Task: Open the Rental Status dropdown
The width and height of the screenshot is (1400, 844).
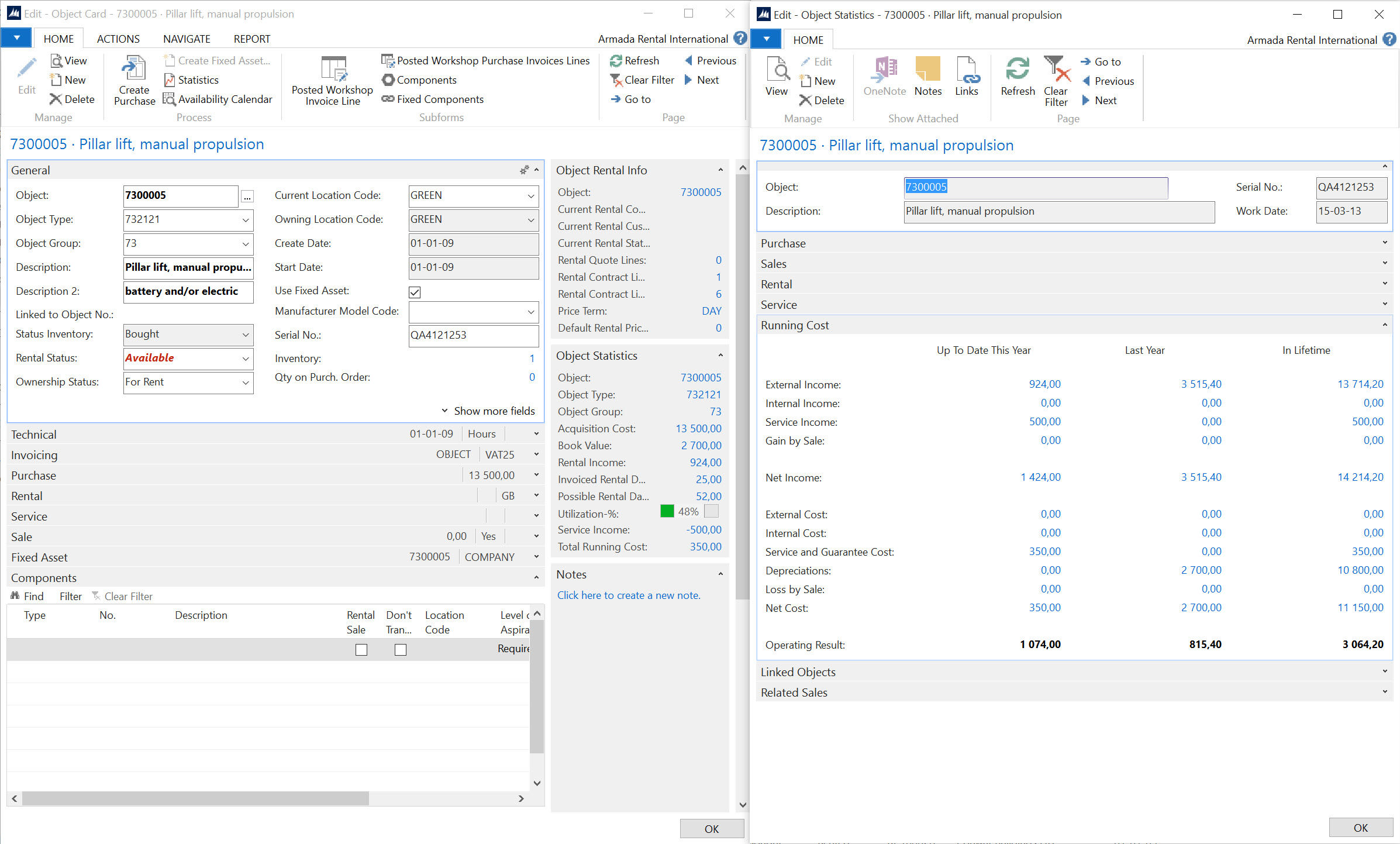Action: tap(246, 359)
